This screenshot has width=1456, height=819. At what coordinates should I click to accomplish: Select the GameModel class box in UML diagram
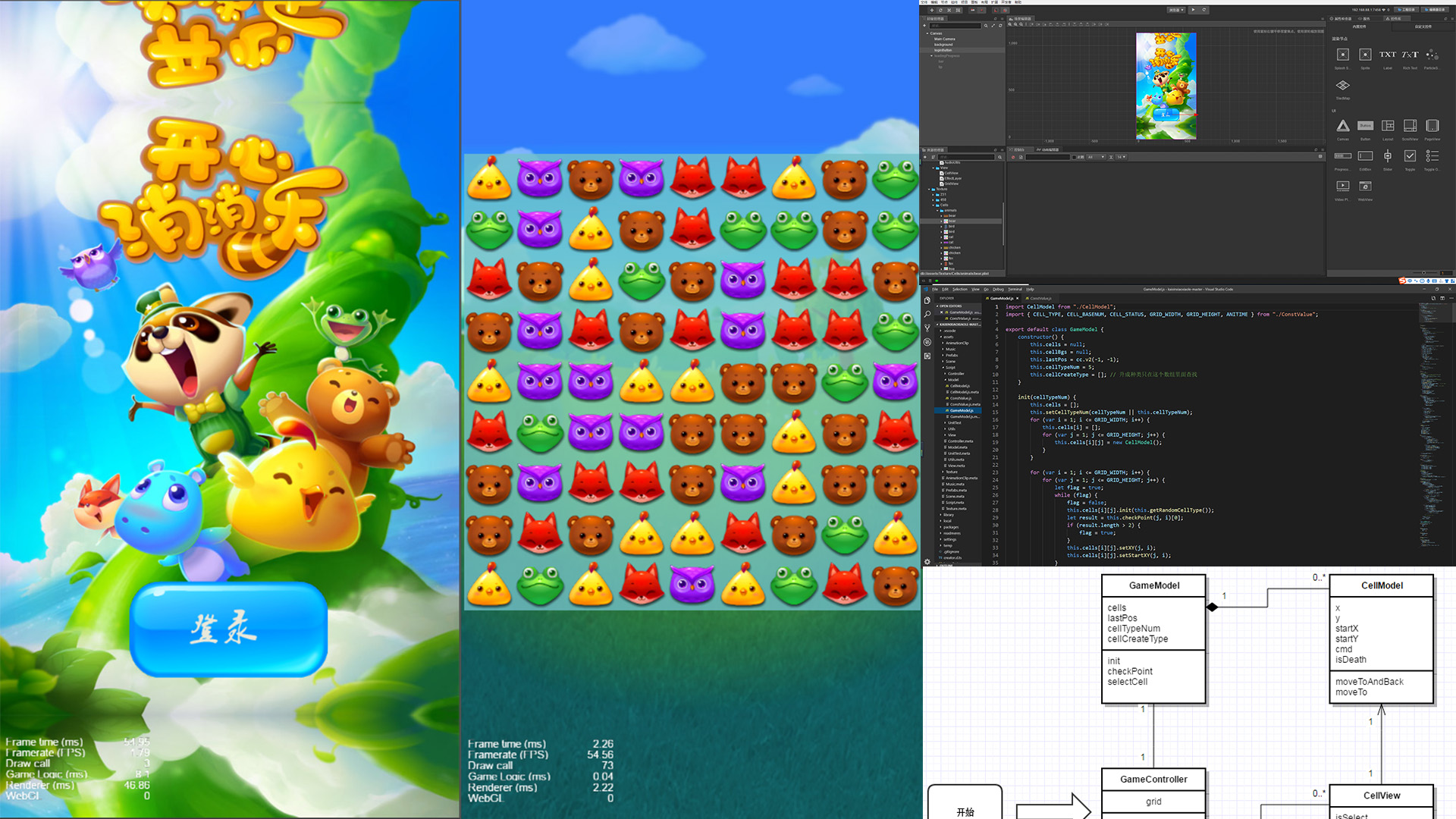pos(1153,639)
